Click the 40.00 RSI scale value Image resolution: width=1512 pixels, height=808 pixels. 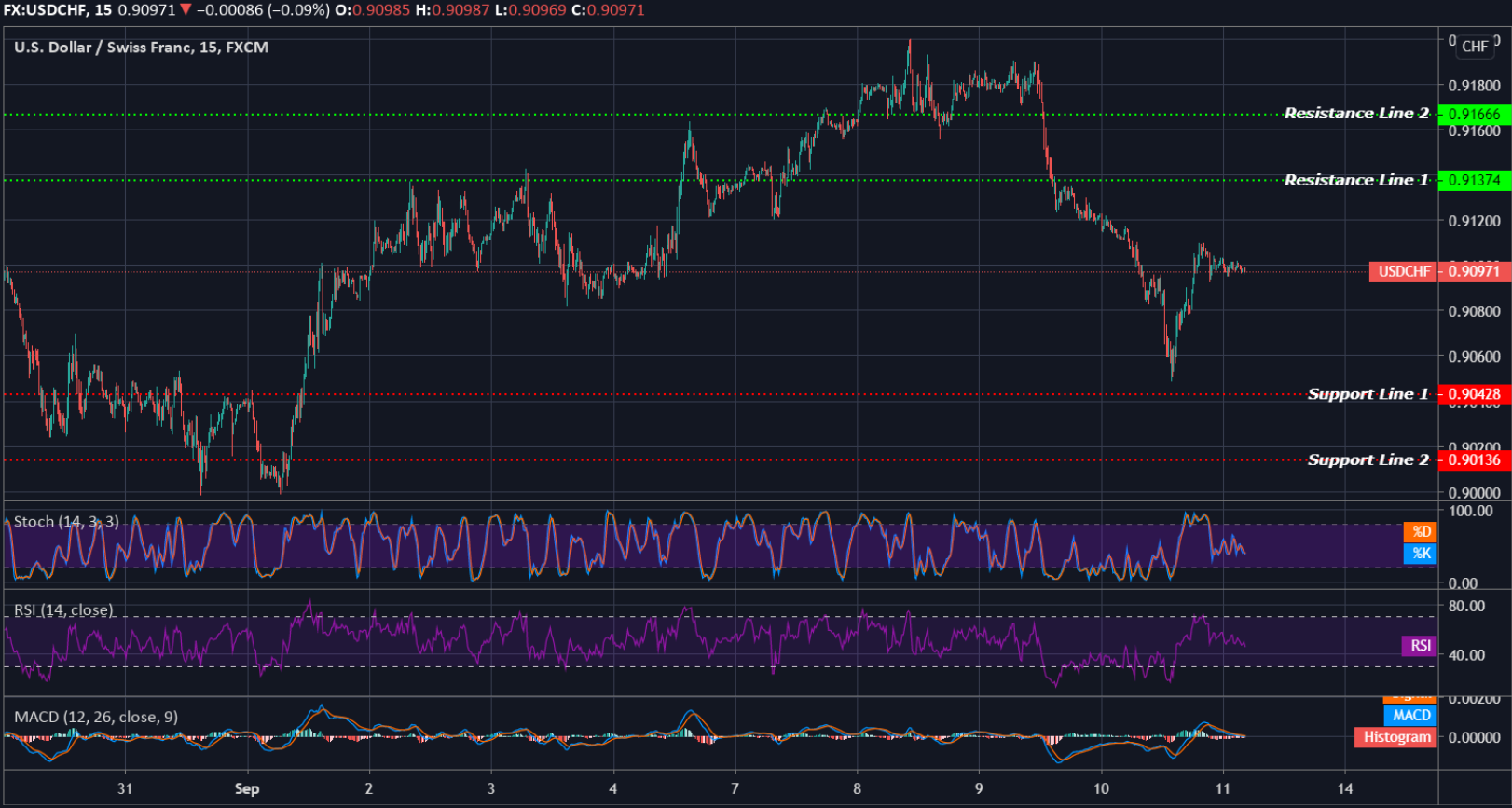(x=1467, y=655)
